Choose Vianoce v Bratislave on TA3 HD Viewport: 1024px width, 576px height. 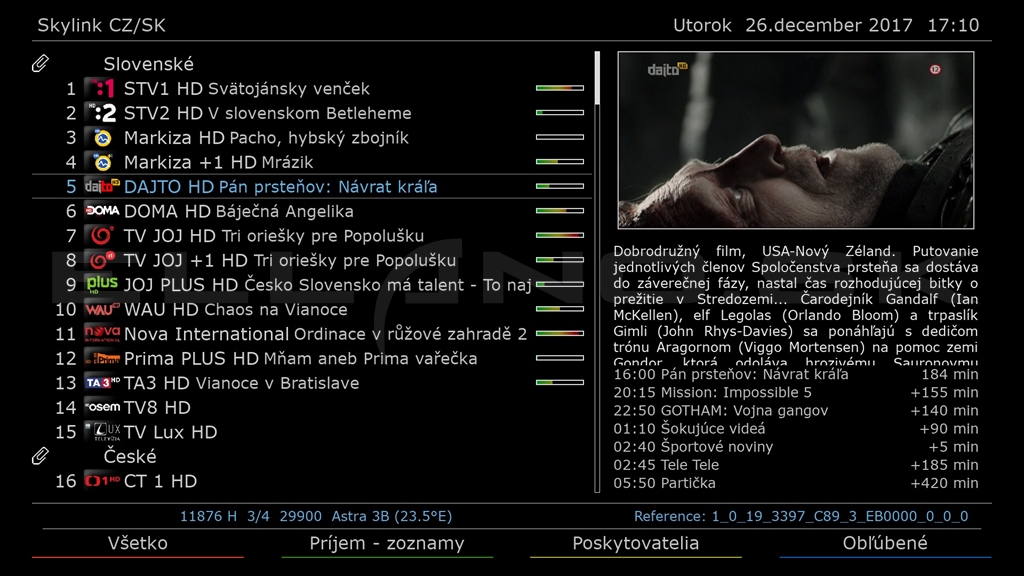[277, 383]
